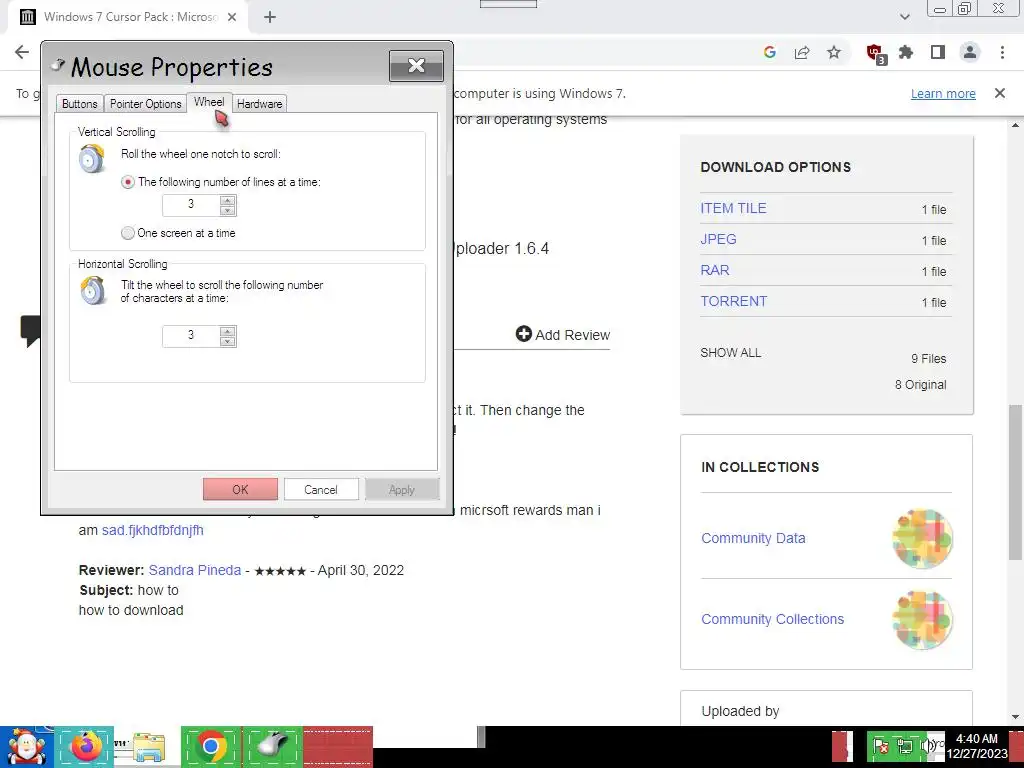Click the Action Center flag tray icon
1024x768 pixels.
[x=880, y=746]
